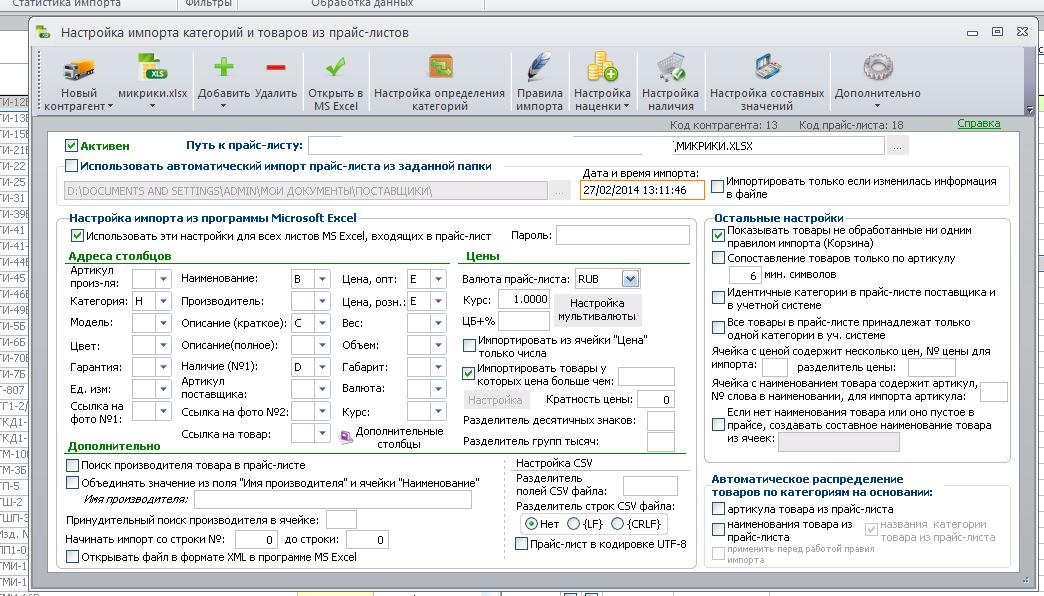
Task: Click the Новый контрагент truck icon
Action: click(79, 69)
